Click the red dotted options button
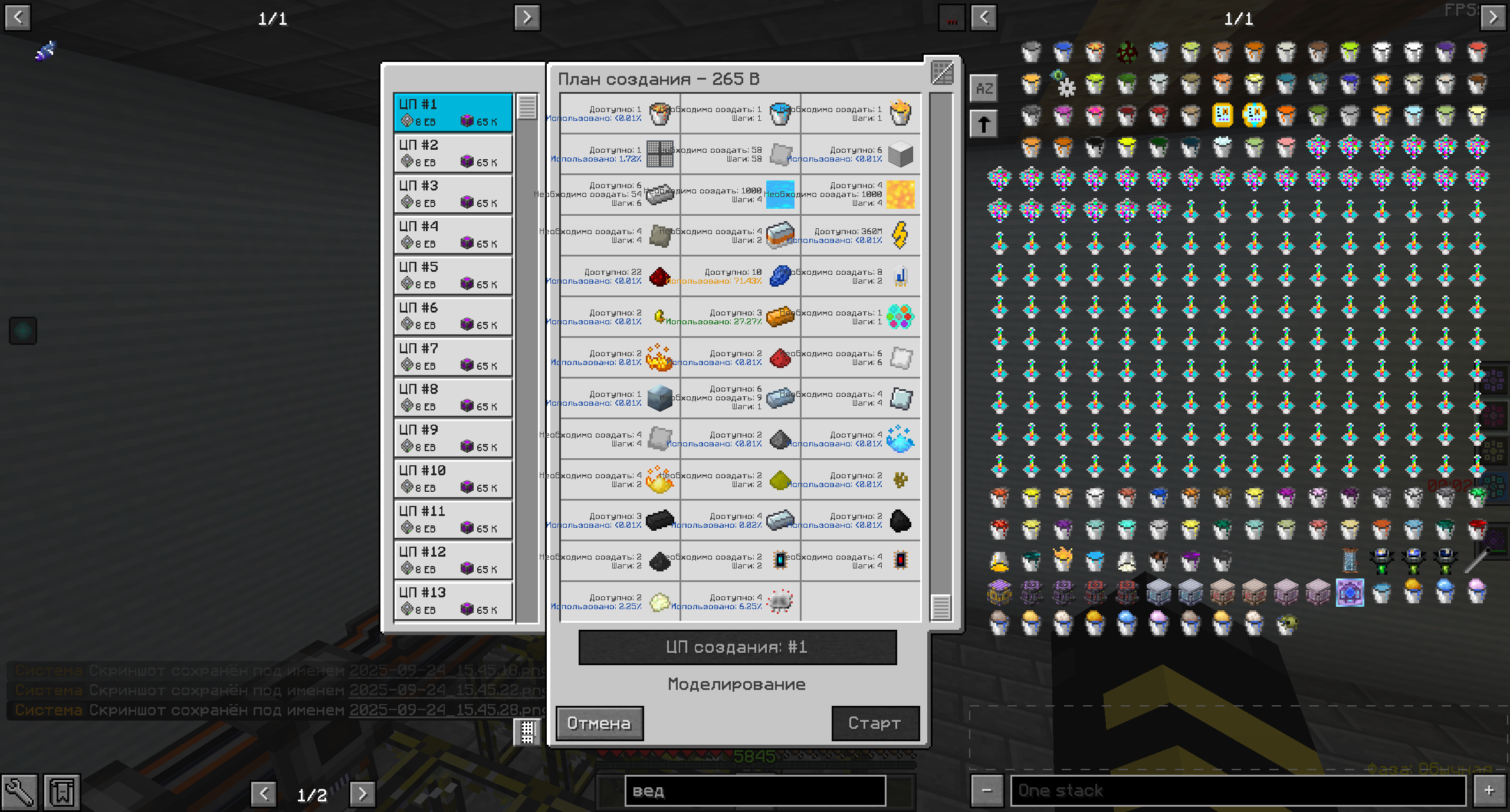 point(952,19)
